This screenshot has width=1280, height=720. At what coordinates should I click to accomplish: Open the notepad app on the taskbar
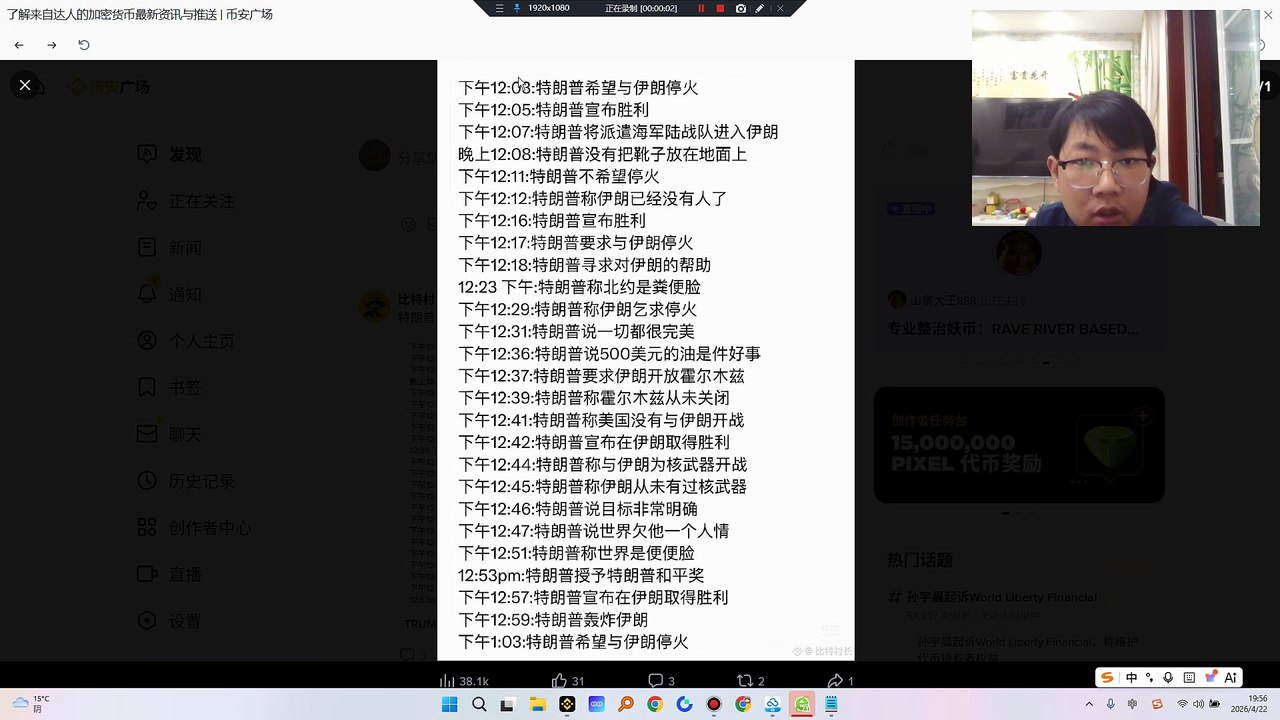[832, 705]
